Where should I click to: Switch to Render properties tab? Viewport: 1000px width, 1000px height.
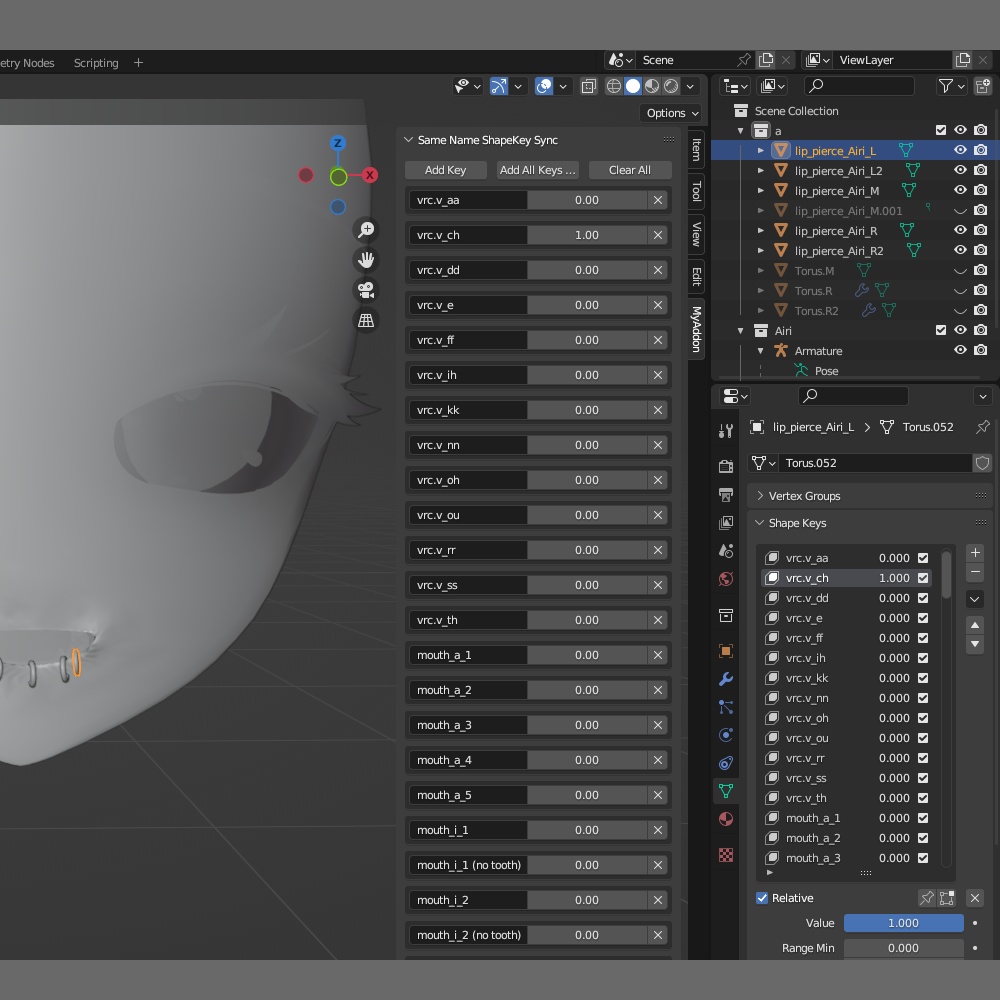click(x=726, y=465)
